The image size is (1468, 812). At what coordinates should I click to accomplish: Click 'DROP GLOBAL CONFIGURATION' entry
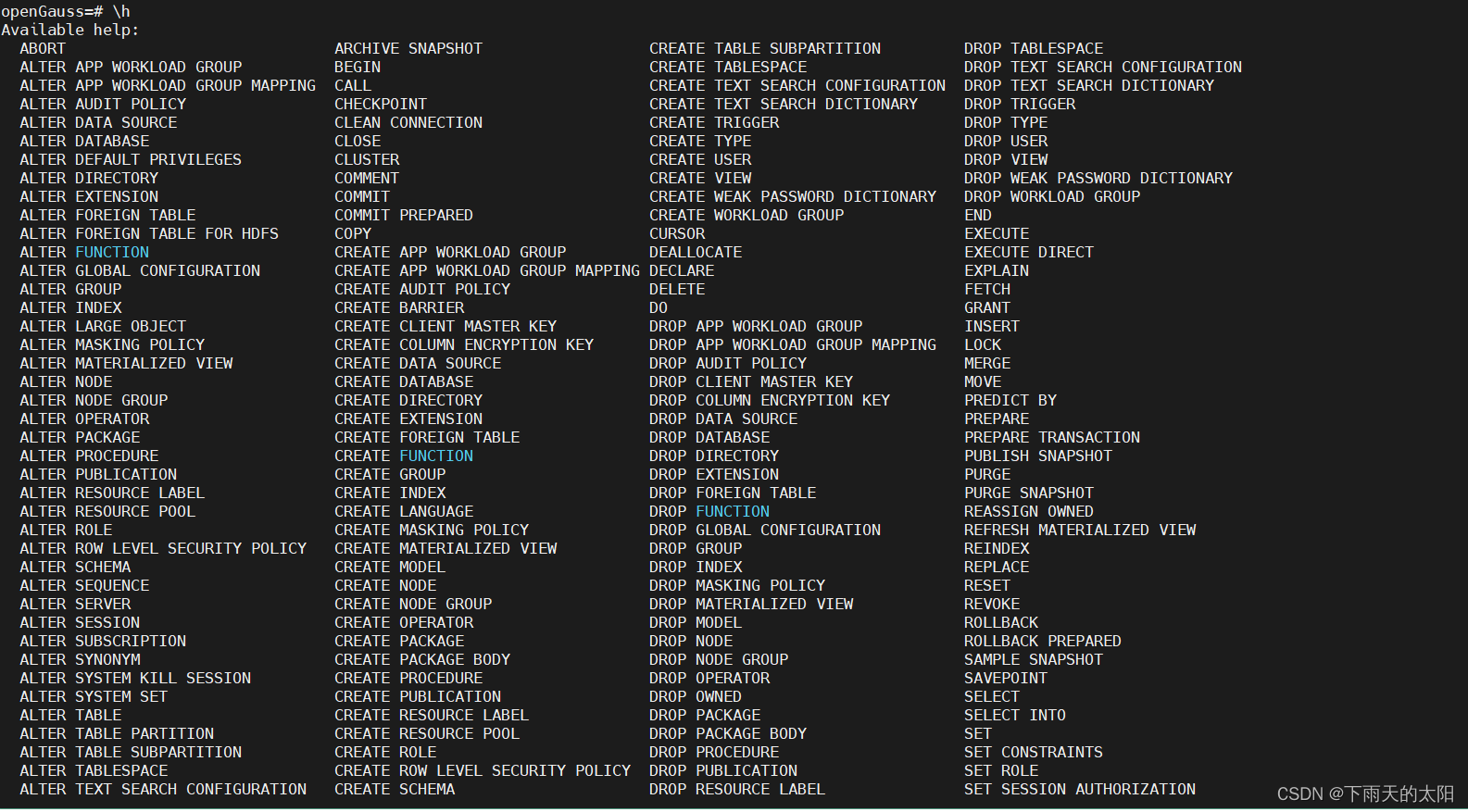(765, 530)
